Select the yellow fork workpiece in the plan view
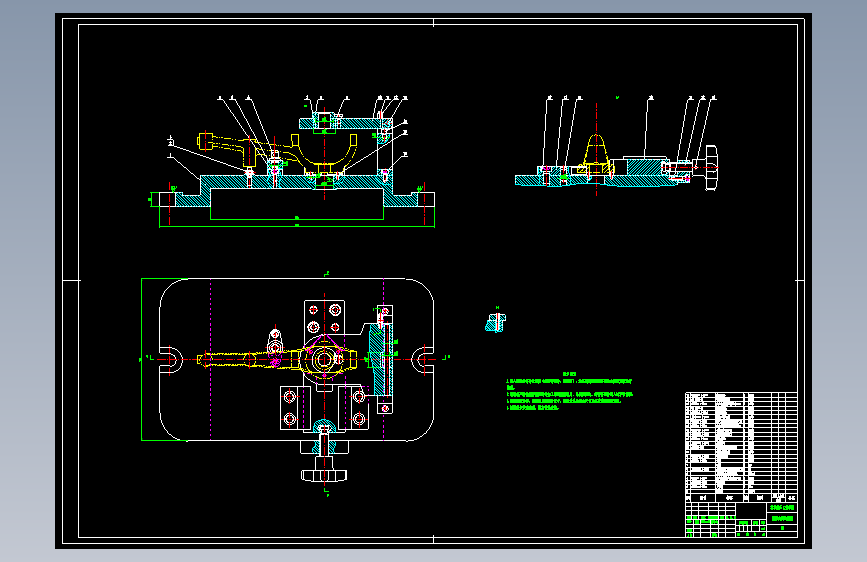 point(278,360)
